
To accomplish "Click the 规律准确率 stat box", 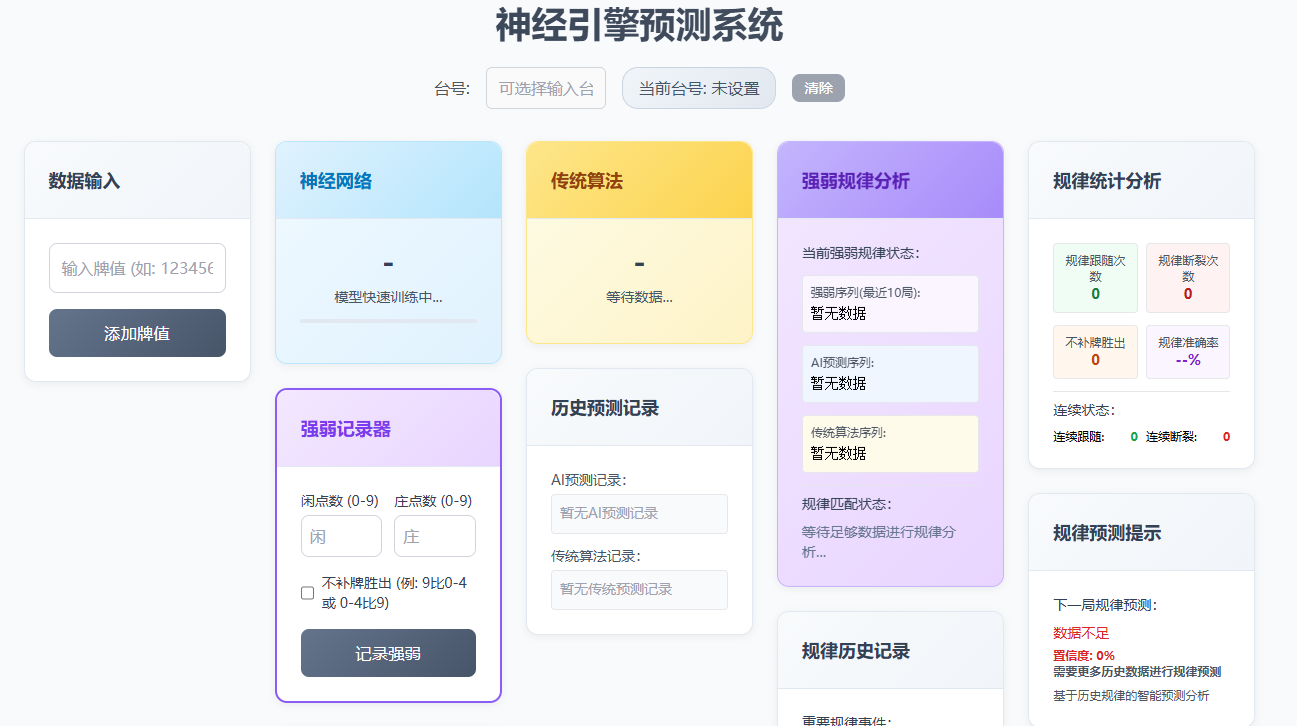I will pos(1188,352).
